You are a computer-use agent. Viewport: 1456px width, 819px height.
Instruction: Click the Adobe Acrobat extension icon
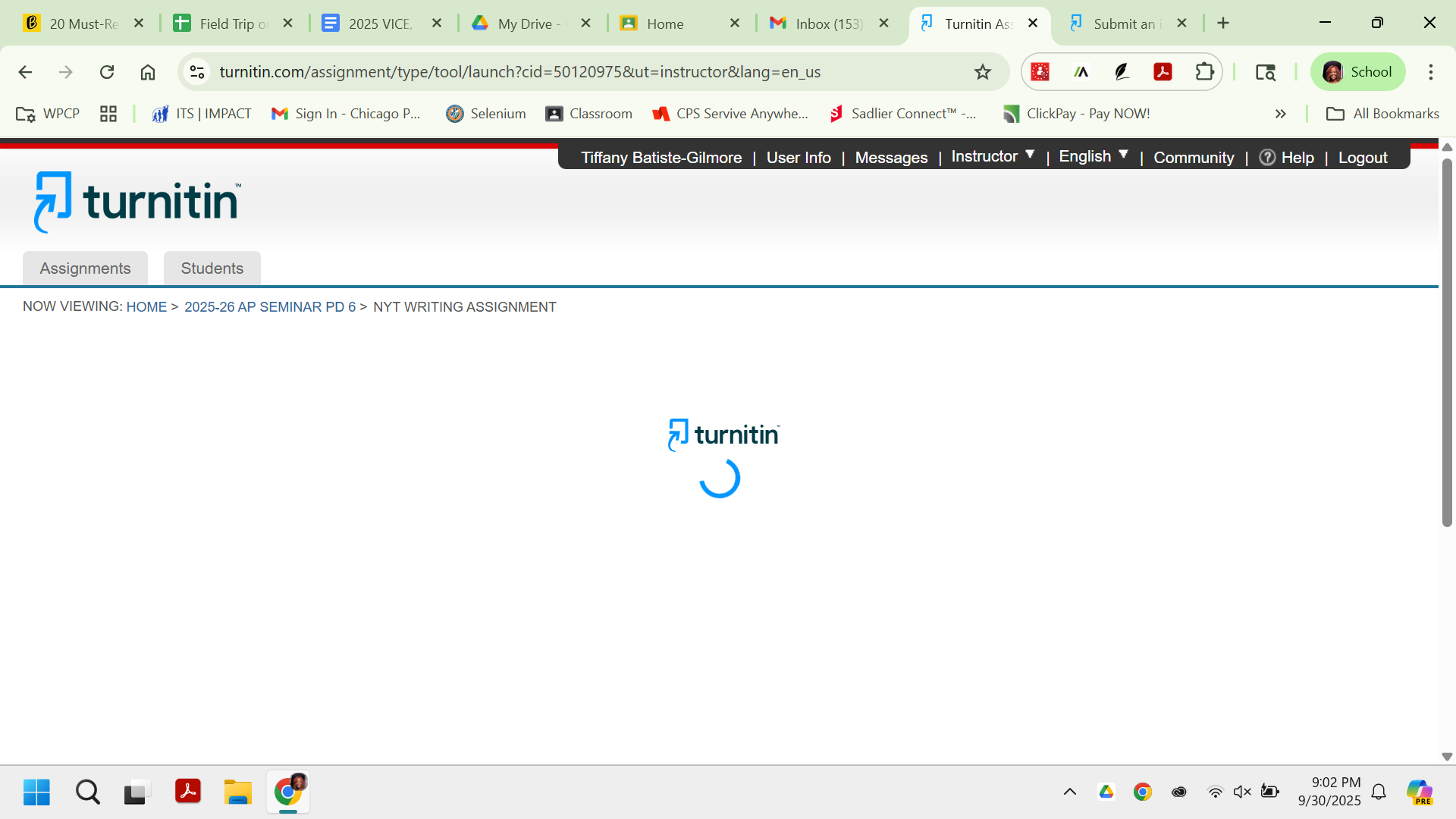[1163, 72]
